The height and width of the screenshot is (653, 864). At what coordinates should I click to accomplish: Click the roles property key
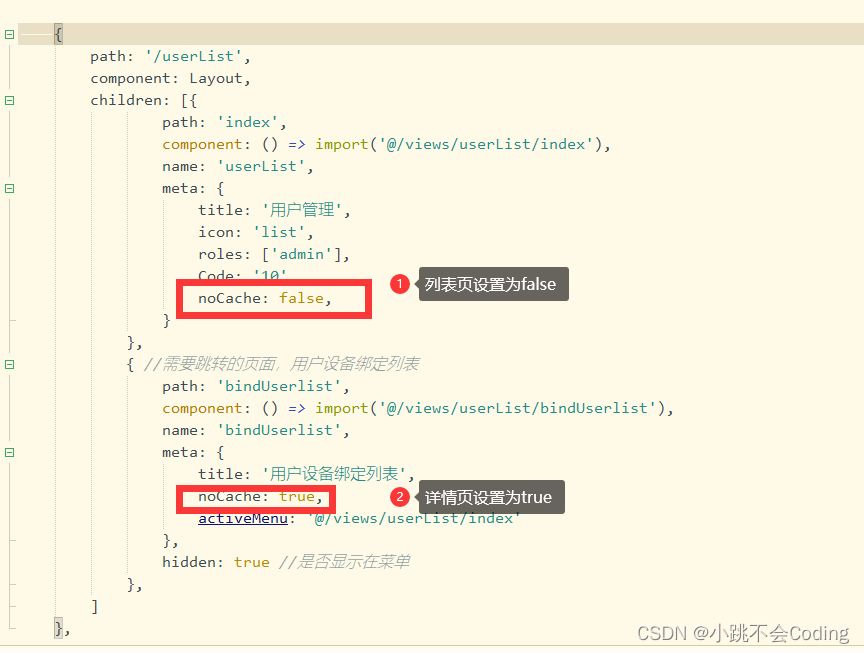220,254
